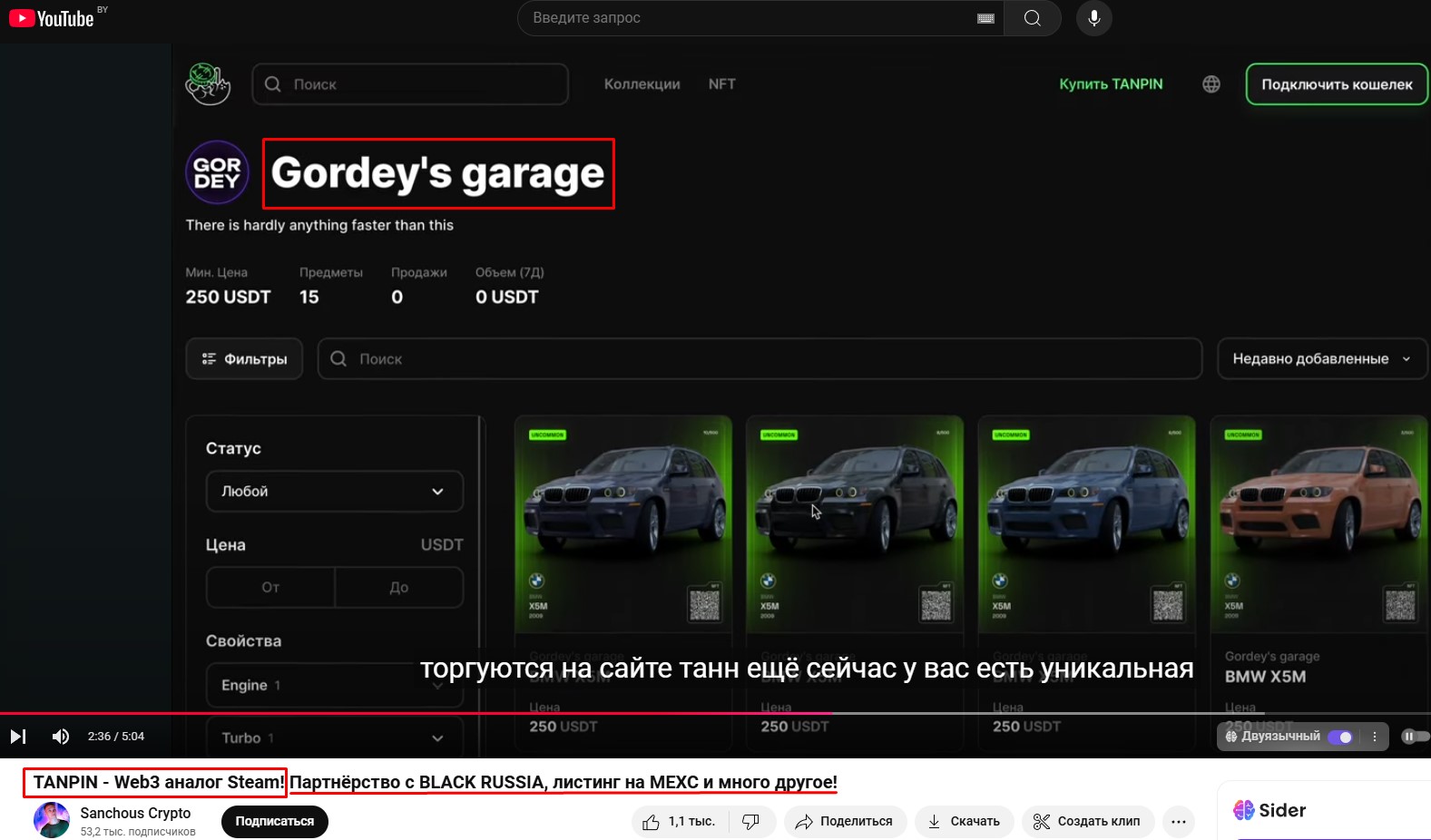
Task: Click the Объем (7Д) 0 USDT value
Action: click(x=507, y=298)
